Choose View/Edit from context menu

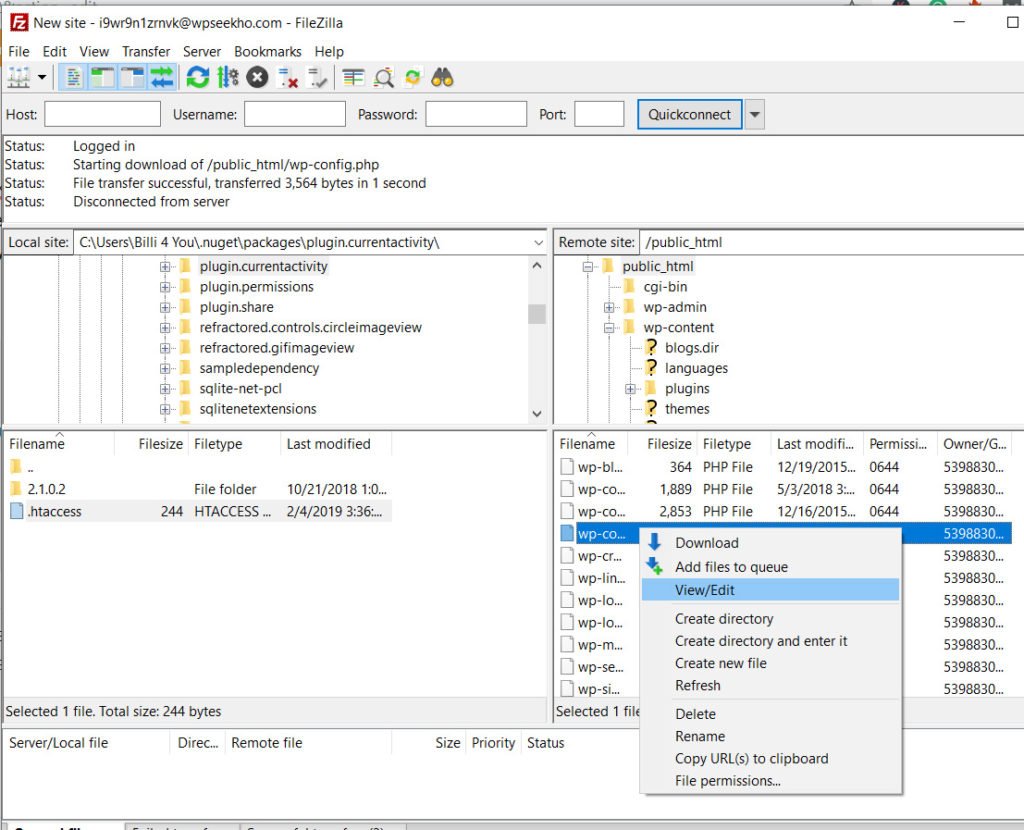click(x=770, y=590)
